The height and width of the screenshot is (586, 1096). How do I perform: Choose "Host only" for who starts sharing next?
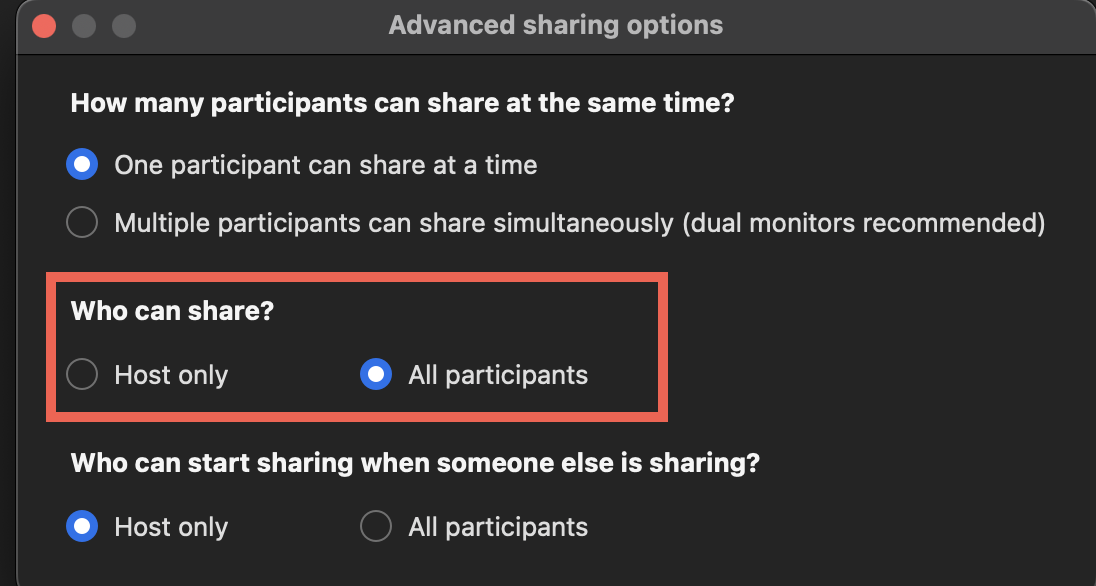click(x=81, y=526)
